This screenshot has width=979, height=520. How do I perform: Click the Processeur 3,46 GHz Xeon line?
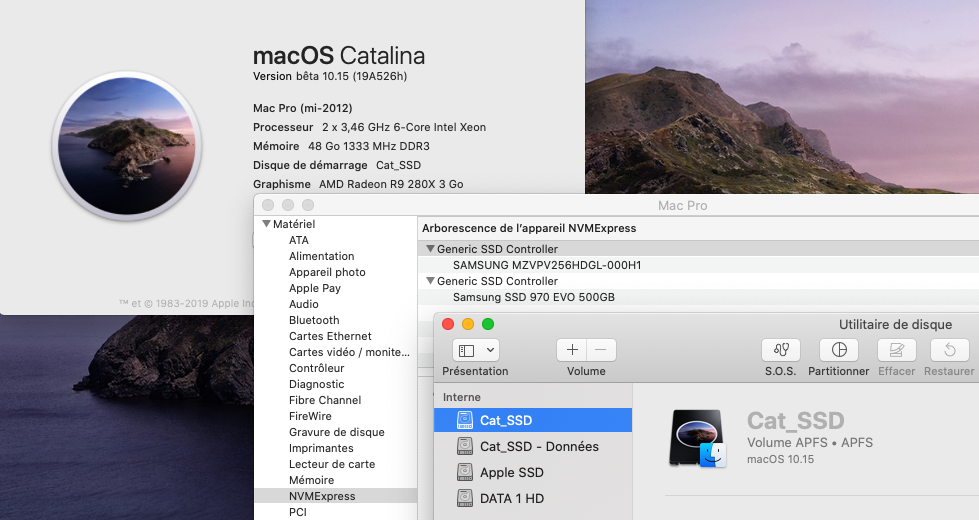tap(370, 127)
